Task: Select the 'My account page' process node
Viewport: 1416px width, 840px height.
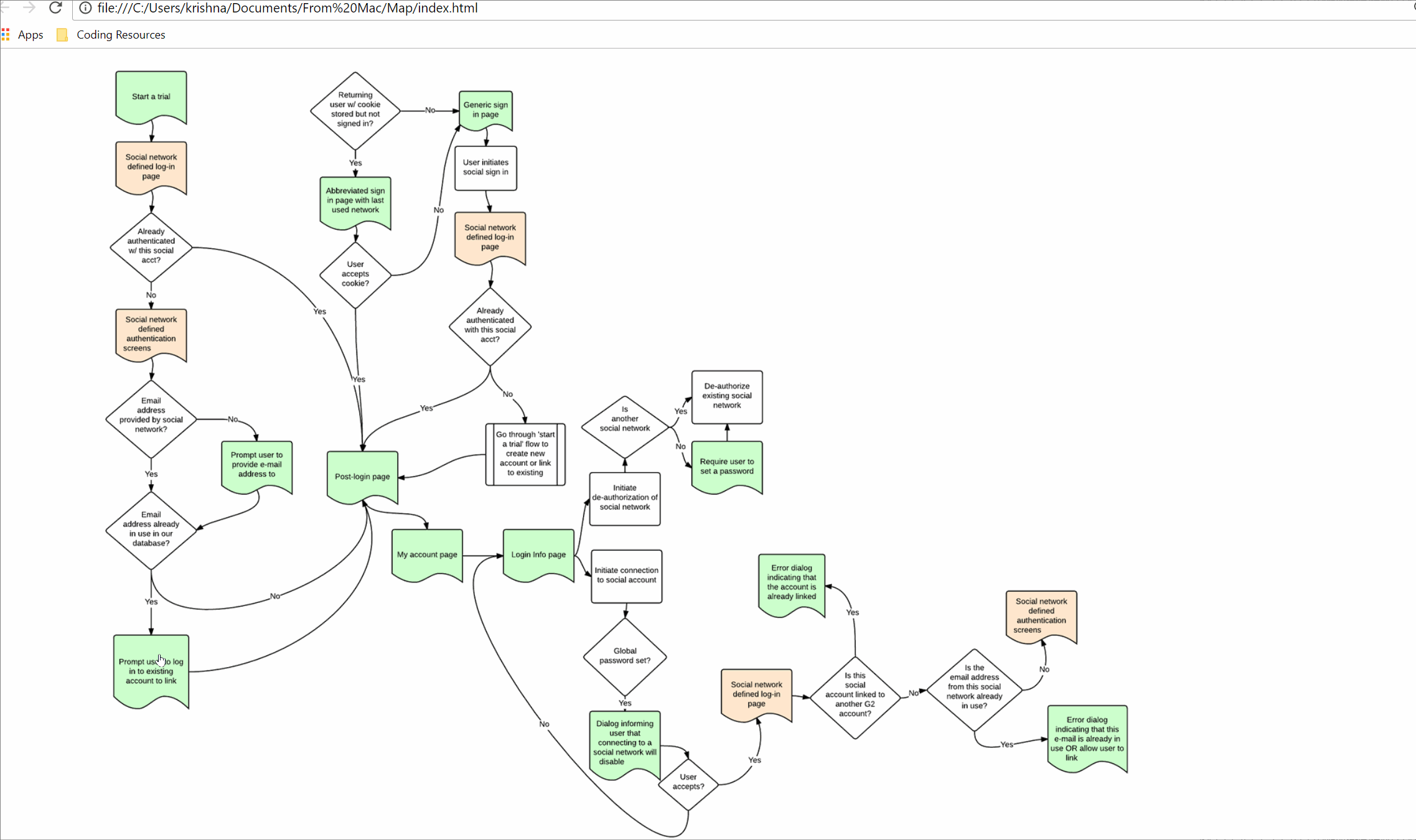Action: coord(426,554)
